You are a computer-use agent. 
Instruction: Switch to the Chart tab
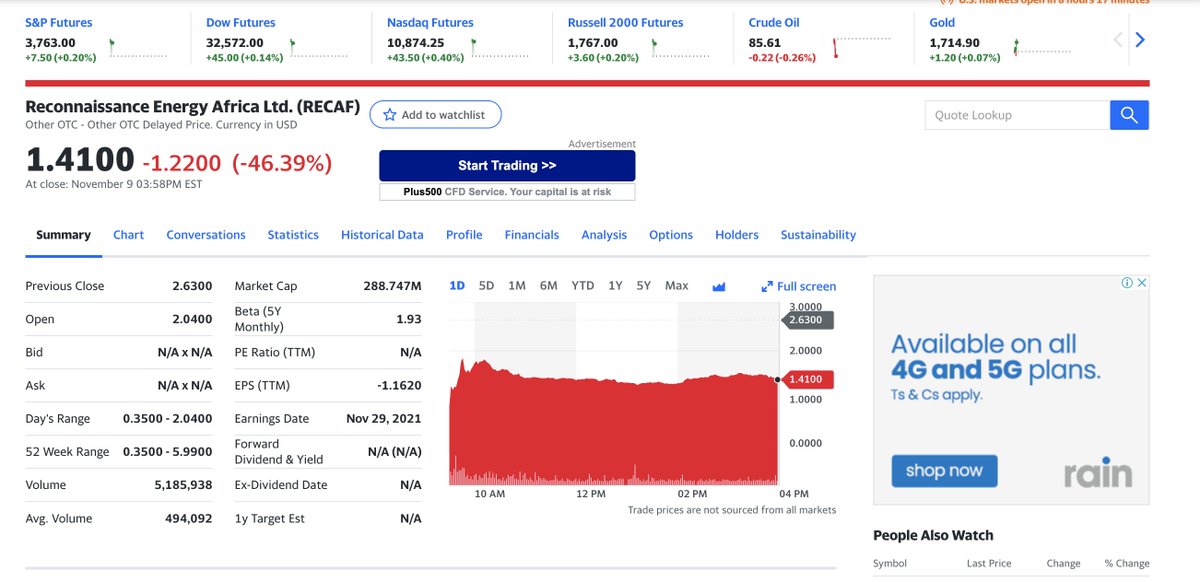[x=128, y=235]
